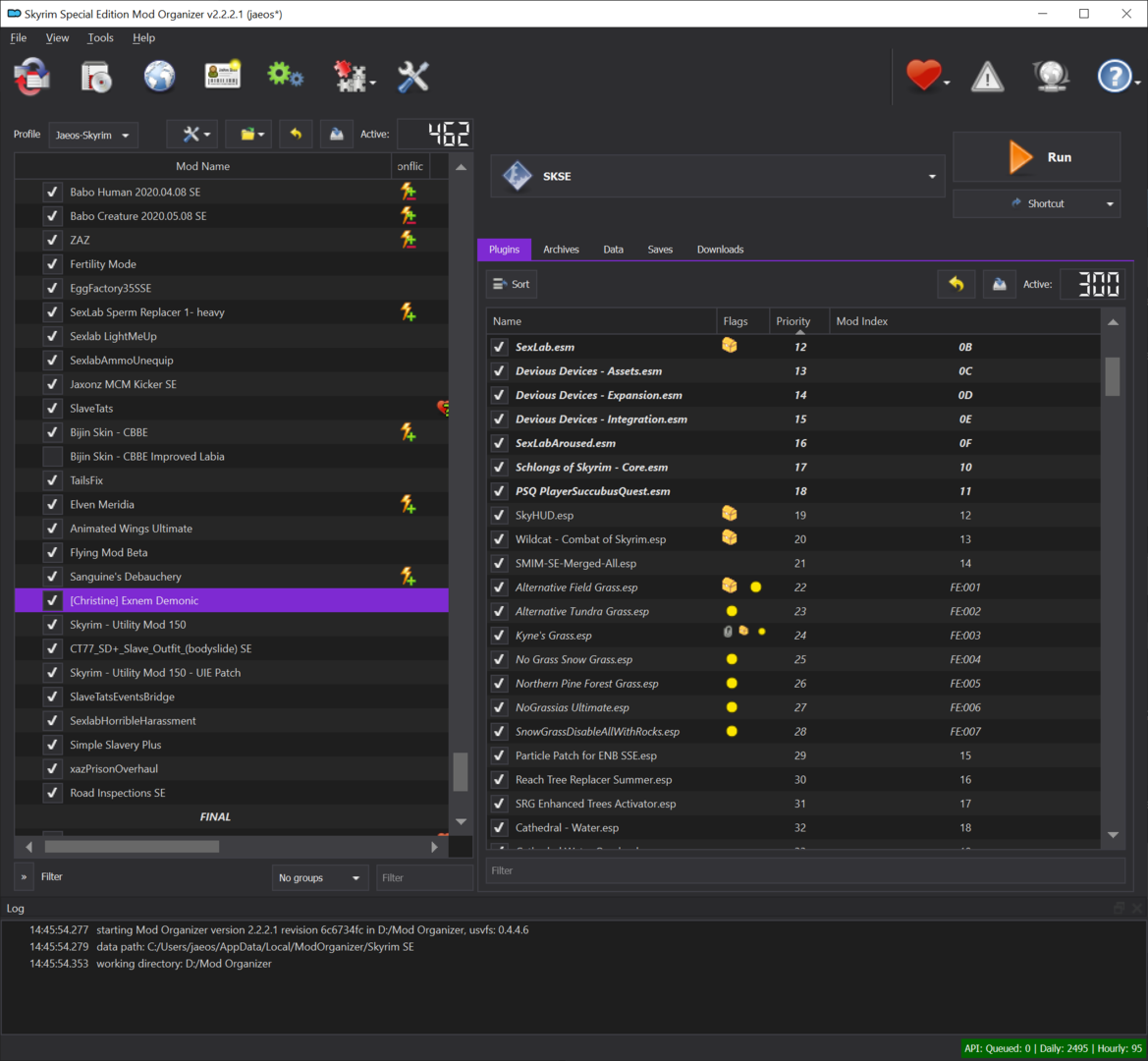
Task: Click restore backup arrow above mod list
Action: click(296, 134)
